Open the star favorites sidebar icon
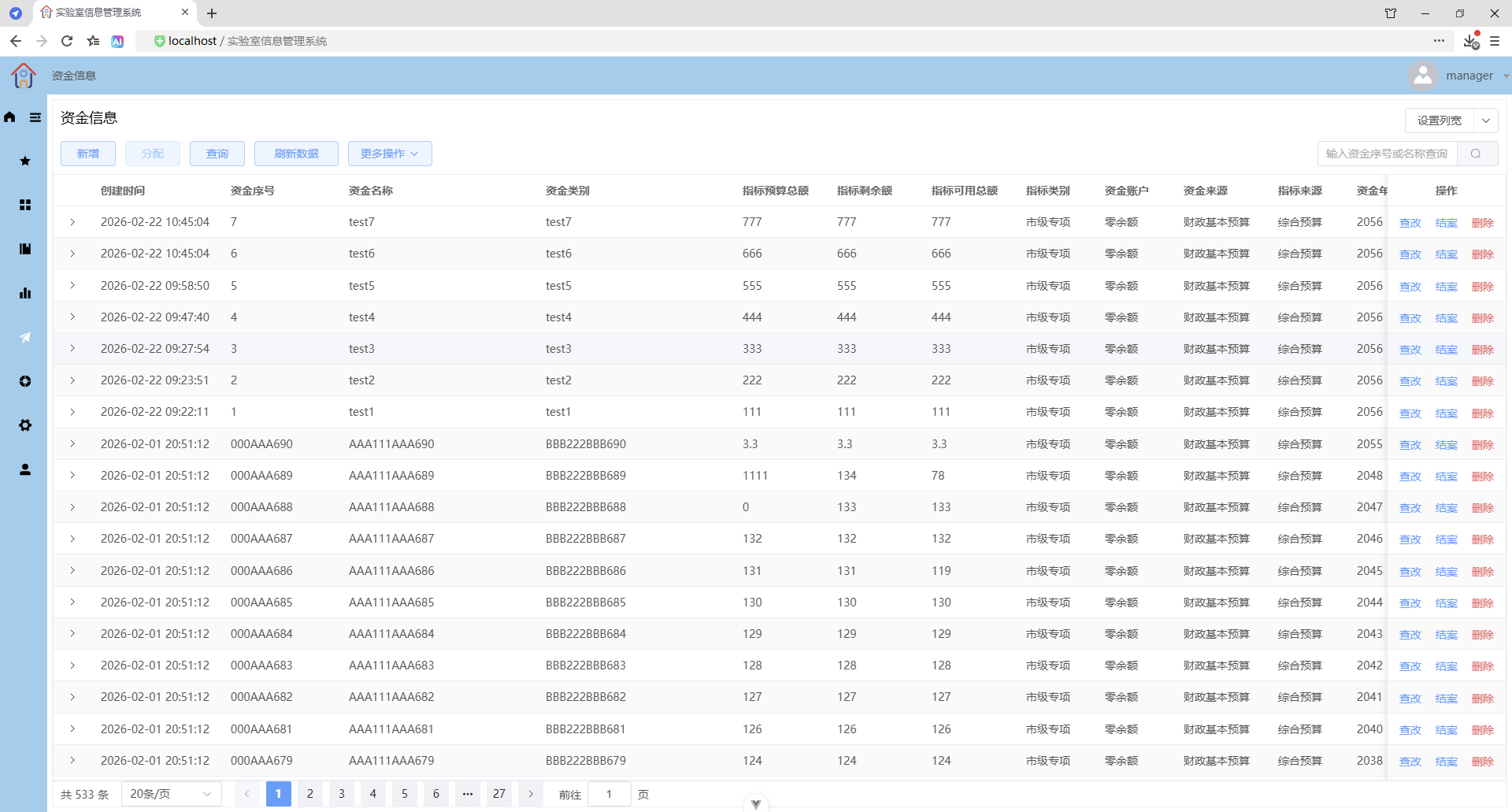The image size is (1512, 812). [25, 161]
